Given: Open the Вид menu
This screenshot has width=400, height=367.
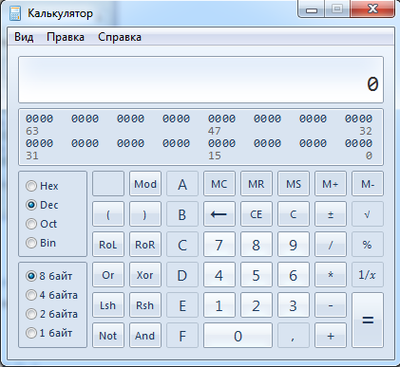Looking at the screenshot, I should pos(24,37).
